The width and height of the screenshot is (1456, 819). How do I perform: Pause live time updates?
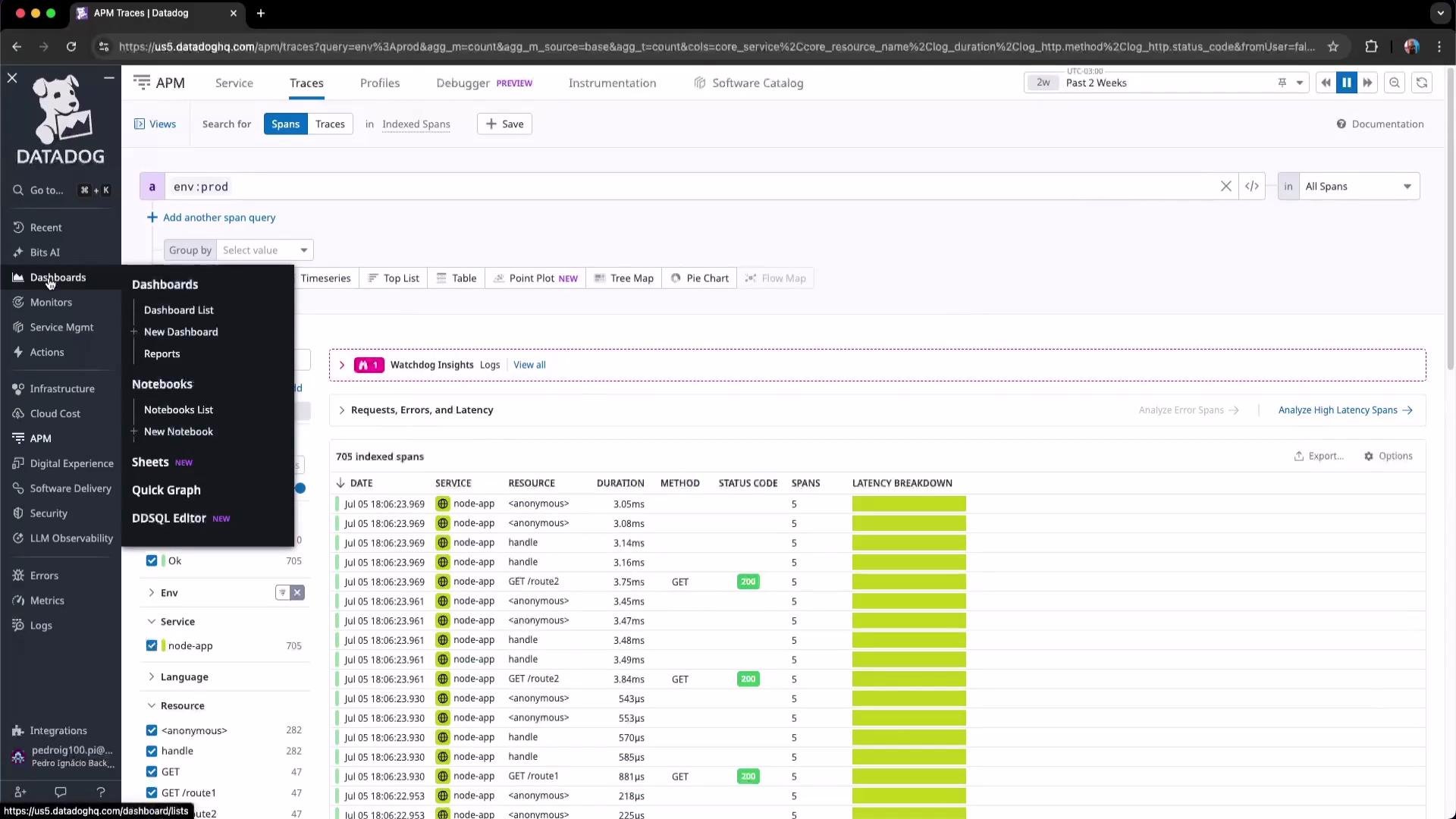click(x=1347, y=83)
